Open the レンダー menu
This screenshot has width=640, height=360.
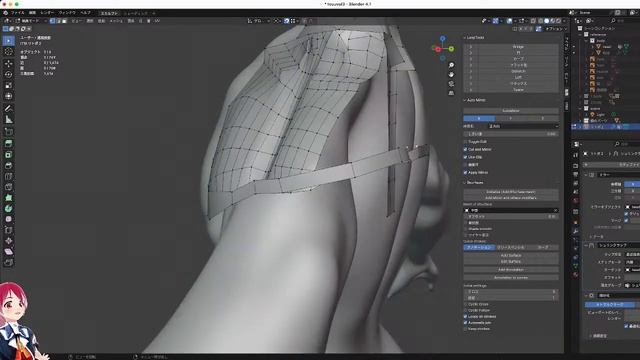pos(47,13)
